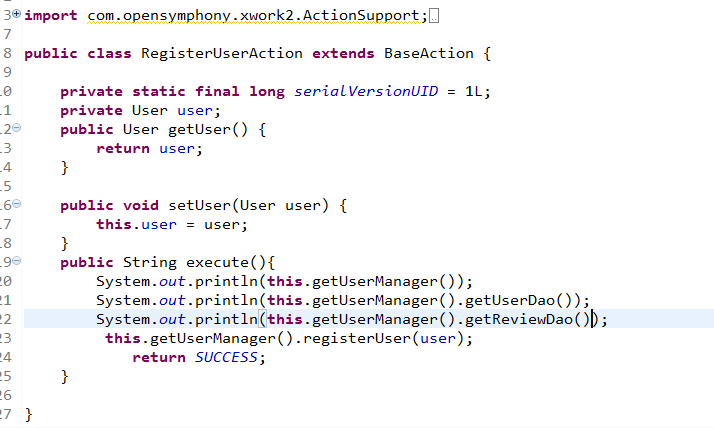Click the 'private User user;' declaration
This screenshot has height=428, width=714.
140,110
